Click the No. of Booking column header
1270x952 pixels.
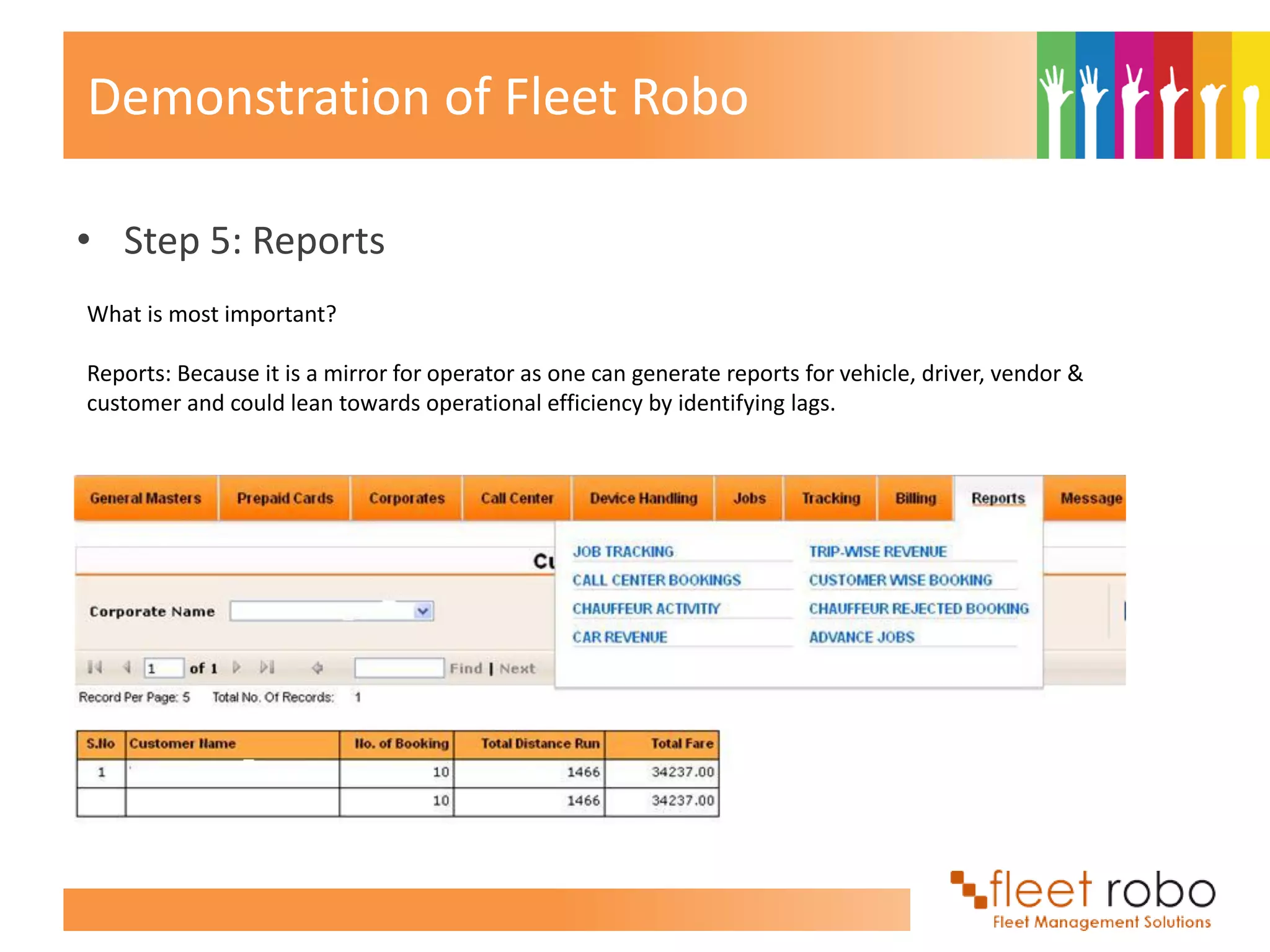pos(397,744)
